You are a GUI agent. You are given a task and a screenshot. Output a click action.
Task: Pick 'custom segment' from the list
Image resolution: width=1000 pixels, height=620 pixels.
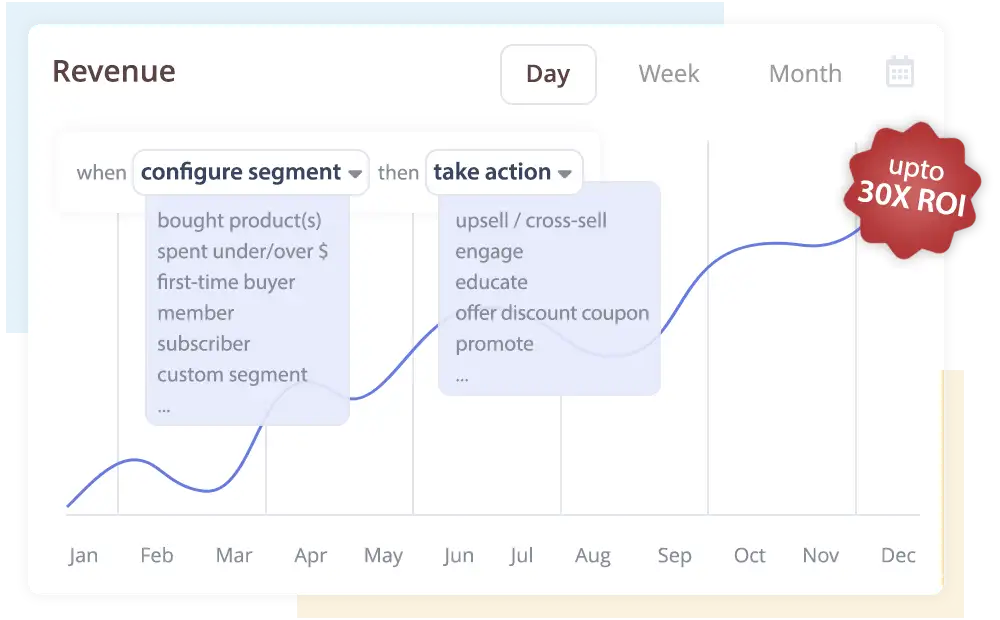click(x=231, y=374)
